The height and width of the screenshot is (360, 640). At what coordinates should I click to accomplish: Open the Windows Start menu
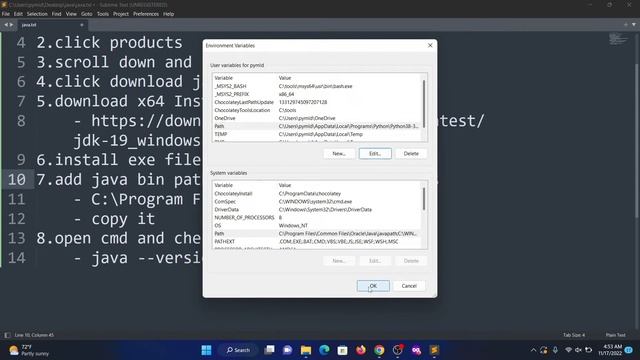tap(207, 350)
